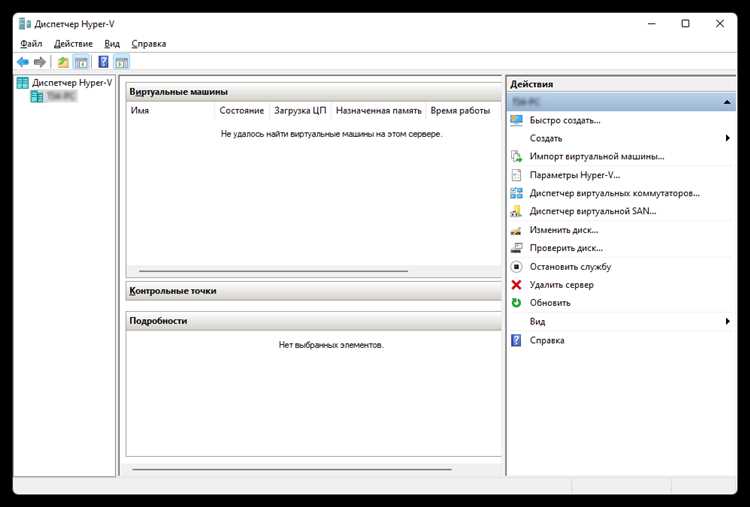
Task: Click the Virtual SAN Manager icon
Action: [516, 211]
